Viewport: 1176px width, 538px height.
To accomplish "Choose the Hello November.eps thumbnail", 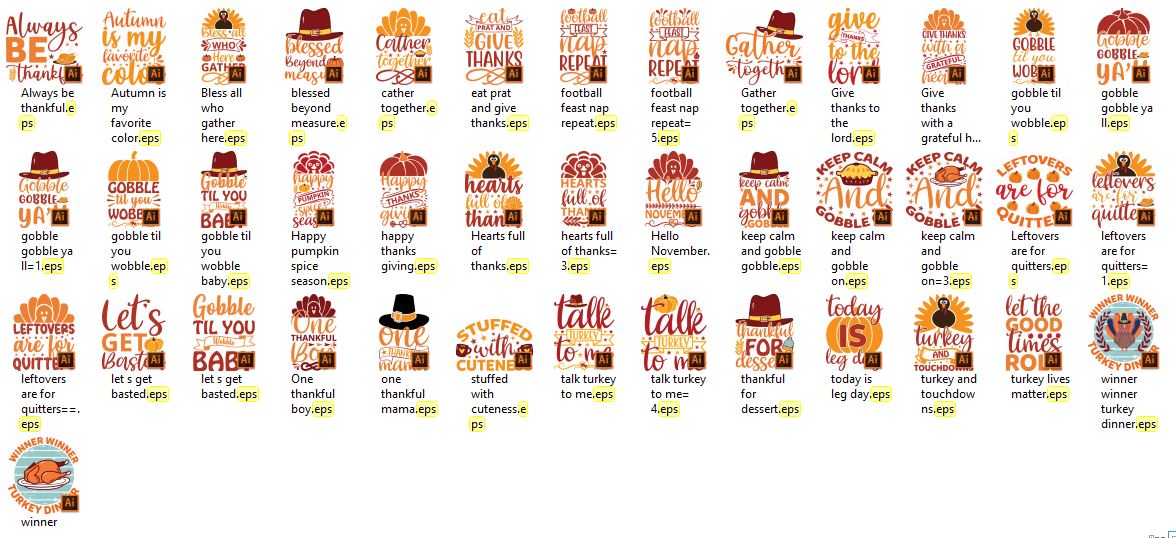I will [674, 189].
